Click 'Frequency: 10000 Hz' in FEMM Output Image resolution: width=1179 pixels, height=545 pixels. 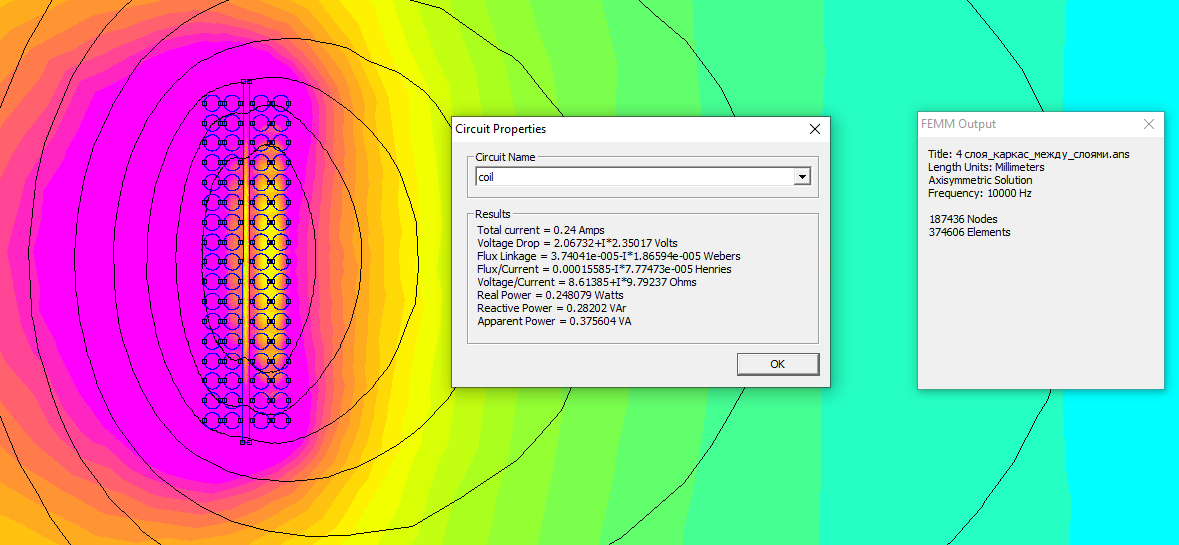tap(980, 193)
